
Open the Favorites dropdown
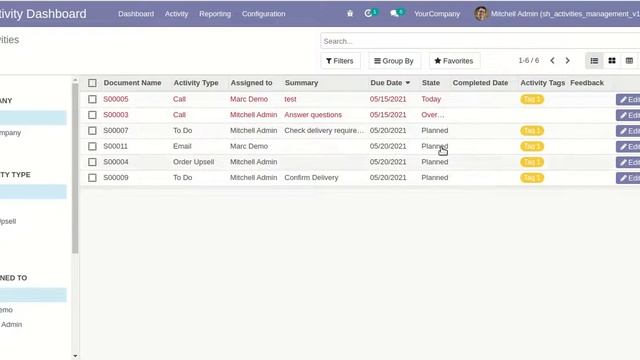[x=454, y=61]
